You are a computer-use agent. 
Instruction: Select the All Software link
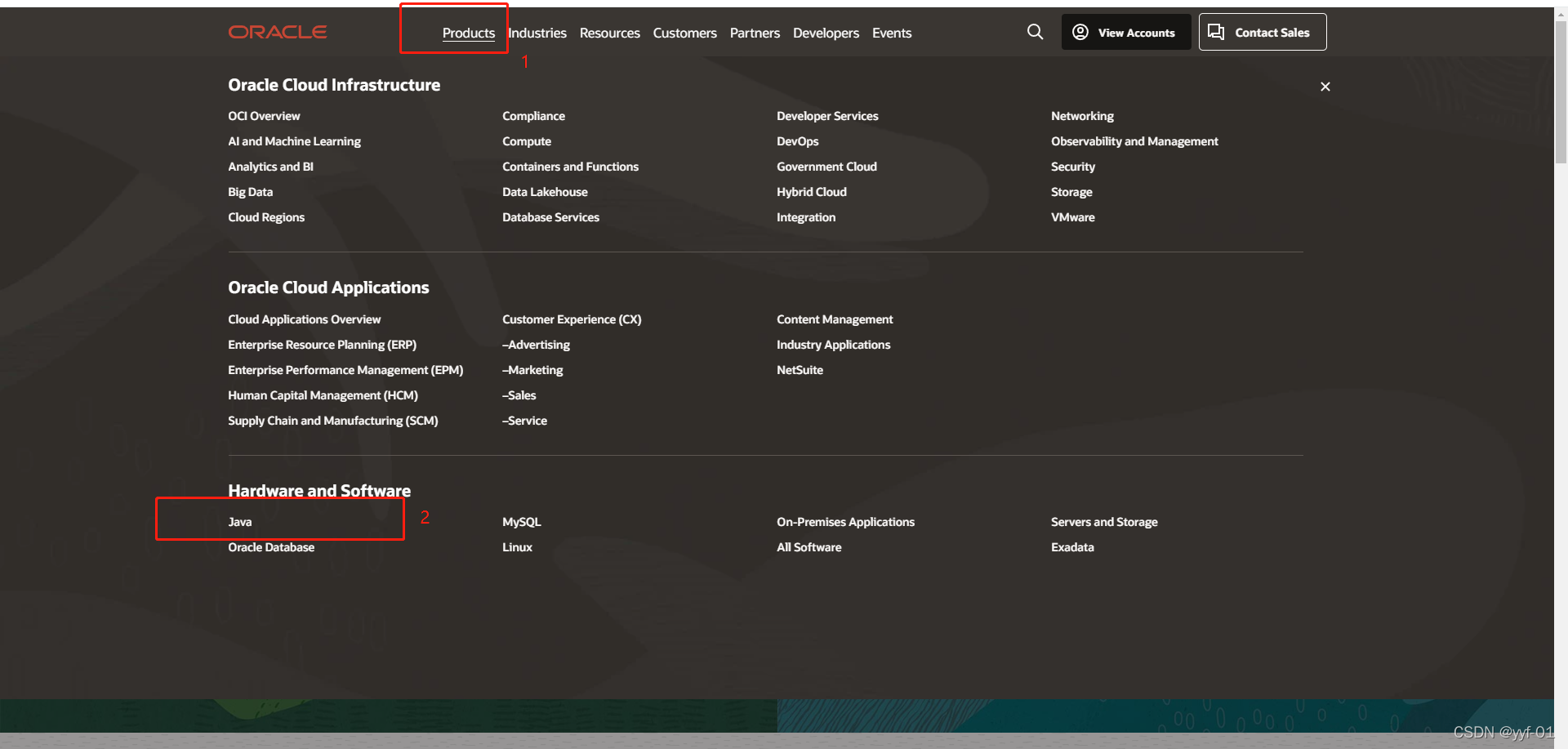[x=808, y=547]
